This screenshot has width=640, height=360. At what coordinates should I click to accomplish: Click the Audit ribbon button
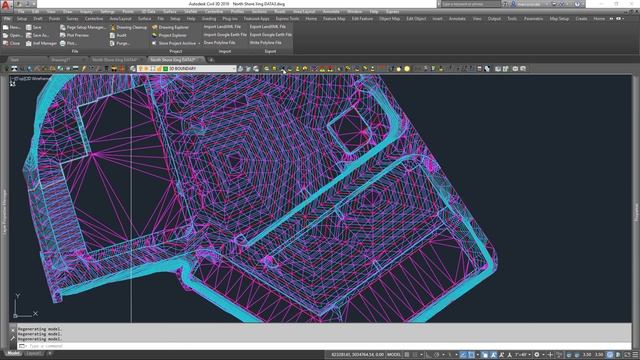click(118, 36)
